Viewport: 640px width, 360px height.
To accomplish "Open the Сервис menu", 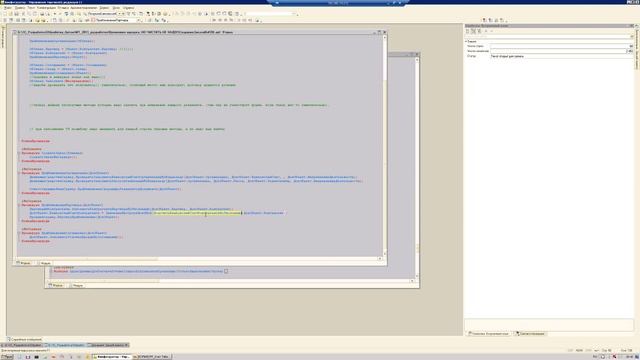I will (x=104, y=8).
